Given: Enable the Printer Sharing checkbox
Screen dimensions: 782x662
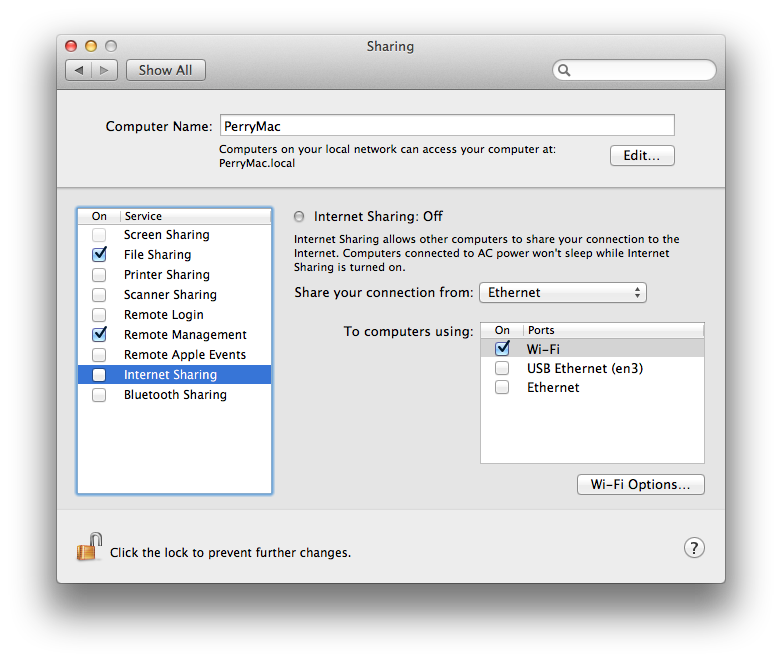Looking at the screenshot, I should click(99, 274).
